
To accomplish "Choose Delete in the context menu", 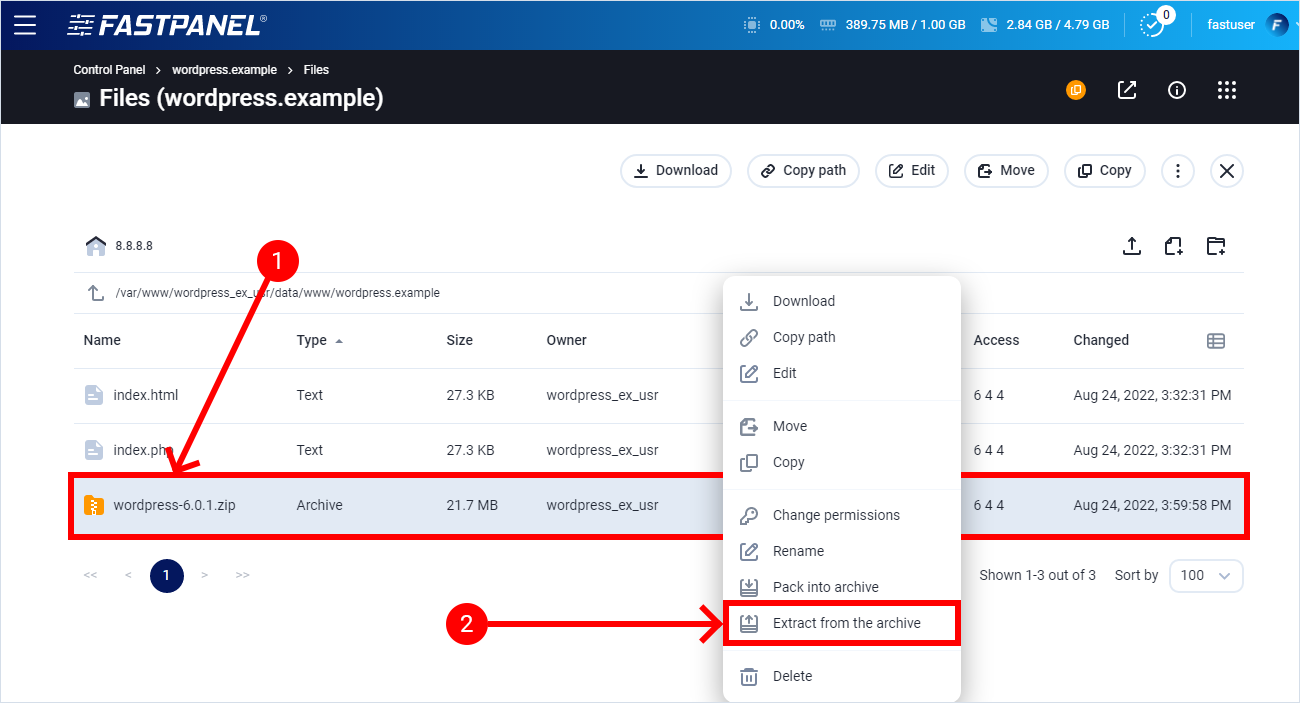I will pyautogui.click(x=841, y=676).
